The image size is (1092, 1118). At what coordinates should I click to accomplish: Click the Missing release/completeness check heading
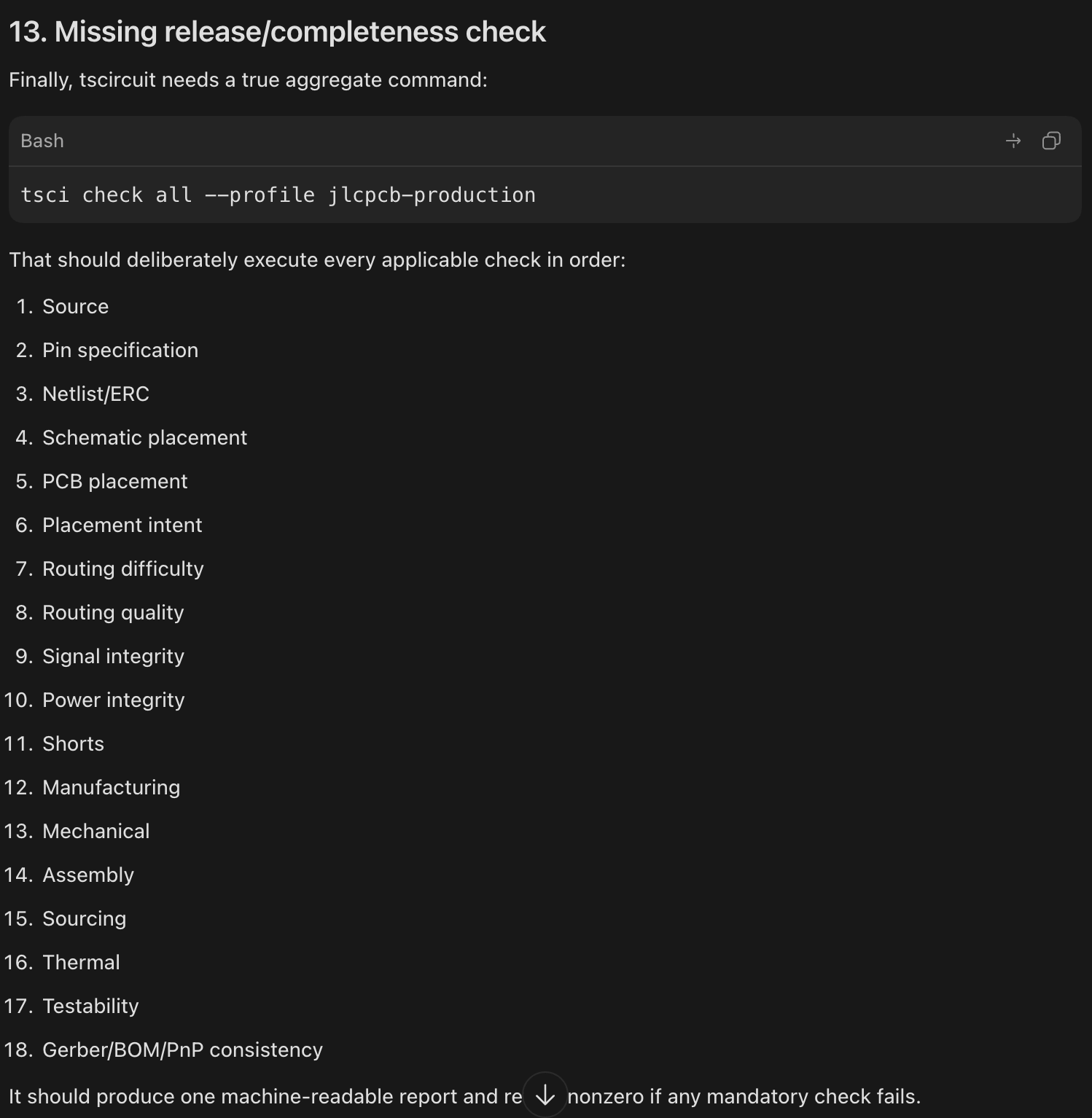pyautogui.click(x=277, y=32)
